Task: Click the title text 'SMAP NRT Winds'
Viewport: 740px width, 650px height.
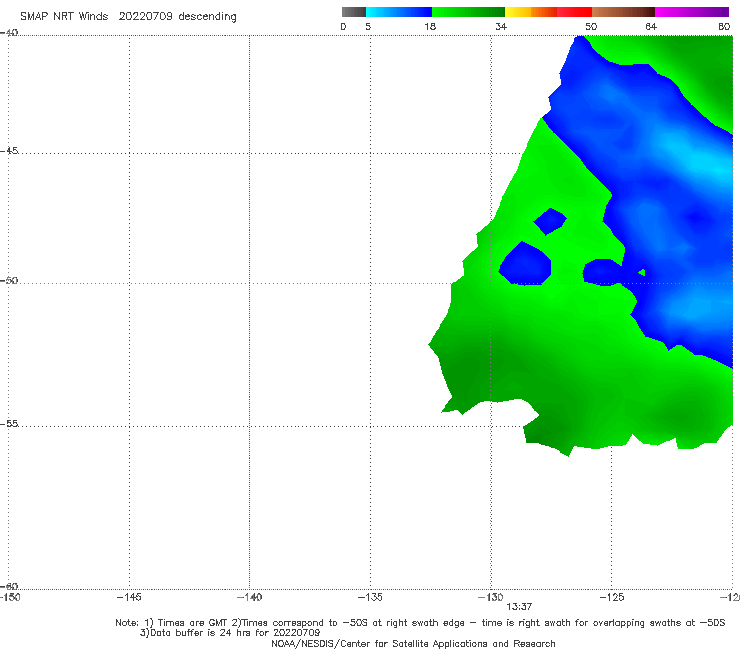Action: point(64,17)
